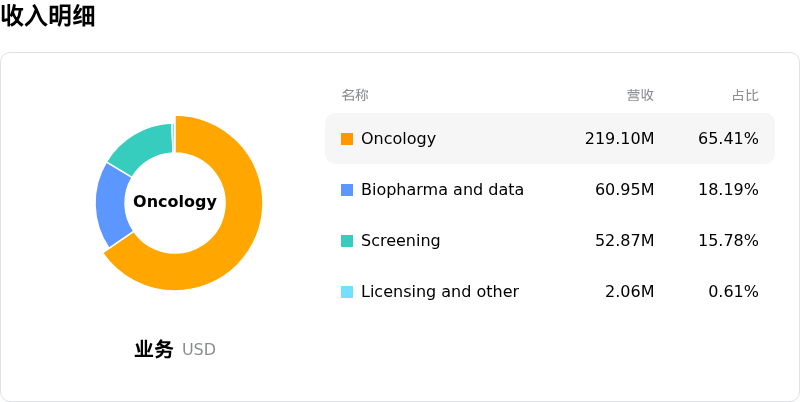This screenshot has width=800, height=402.
Task: Click the 收入明细 section heading
Action: 48,15
